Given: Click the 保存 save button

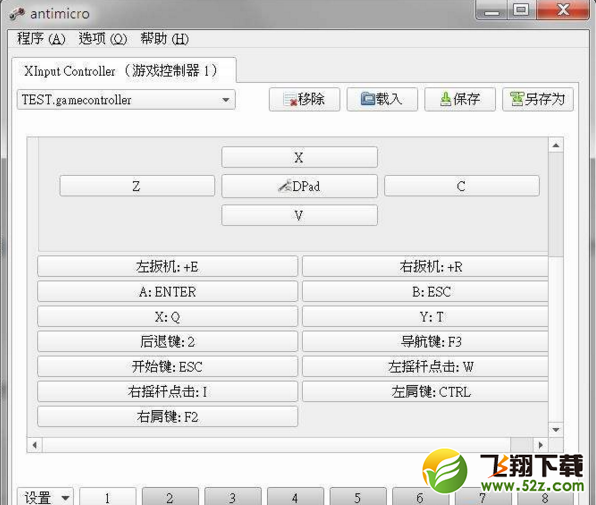Looking at the screenshot, I should pyautogui.click(x=460, y=100).
